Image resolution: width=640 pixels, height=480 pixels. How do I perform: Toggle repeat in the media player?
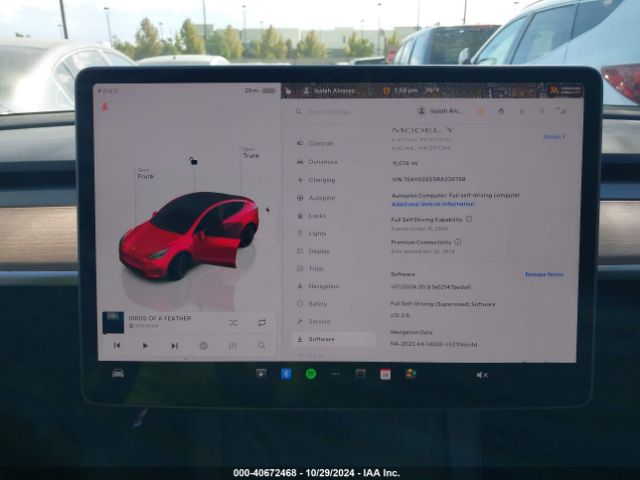tap(262, 322)
